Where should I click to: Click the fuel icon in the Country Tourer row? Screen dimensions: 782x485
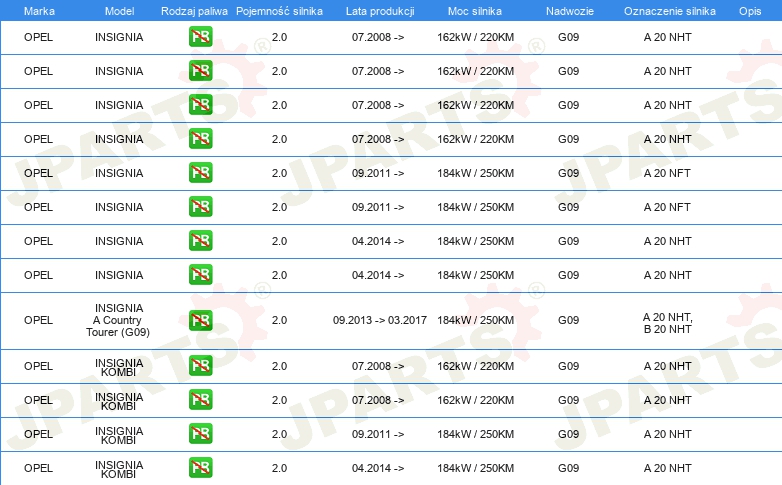click(200, 320)
